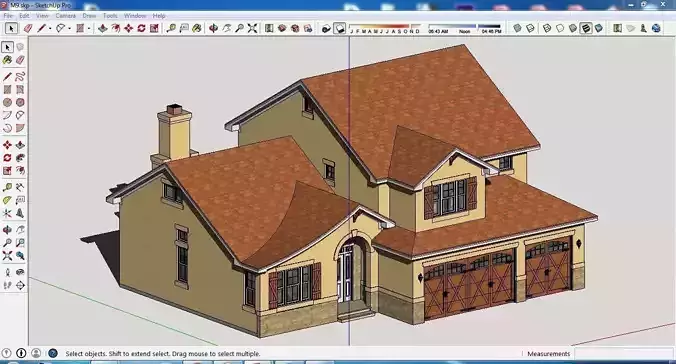Expand the shape tool dropdown arrow
This screenshot has width=676, height=364.
point(89,28)
